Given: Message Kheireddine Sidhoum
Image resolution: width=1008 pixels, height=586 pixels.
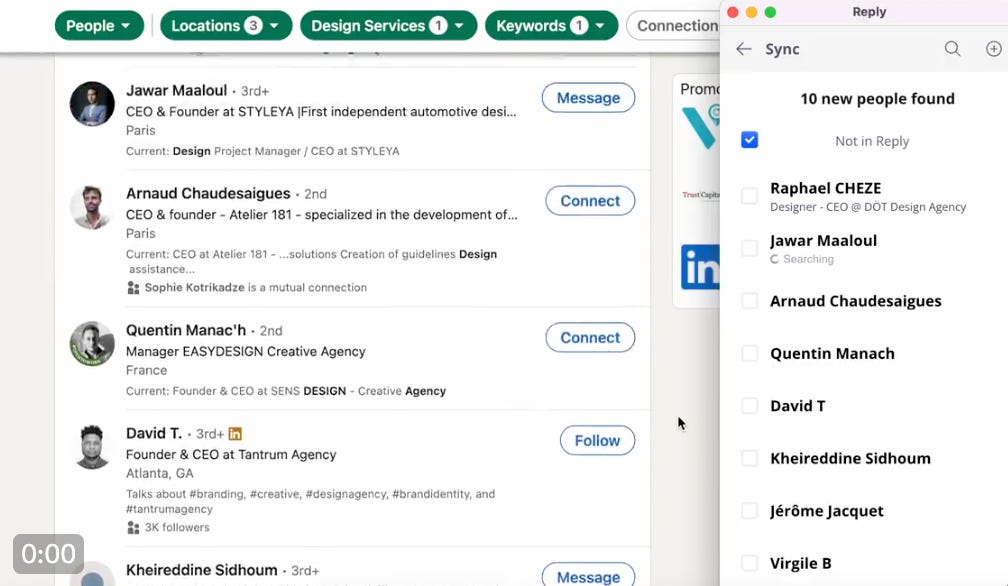Looking at the screenshot, I should click(x=588, y=576).
